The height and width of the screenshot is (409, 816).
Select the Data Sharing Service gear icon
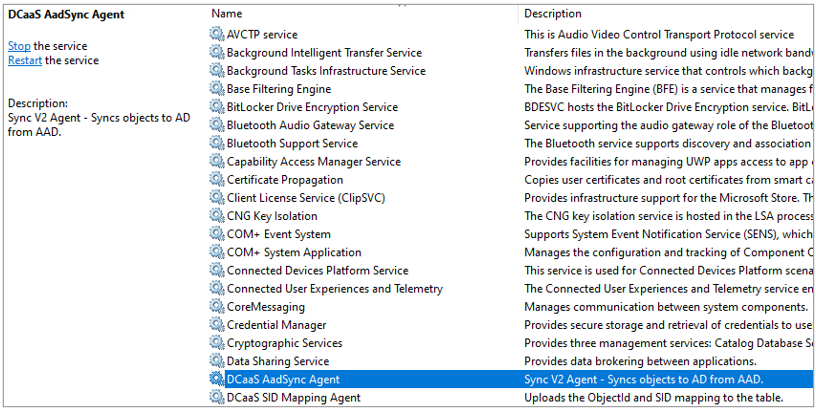tap(217, 361)
